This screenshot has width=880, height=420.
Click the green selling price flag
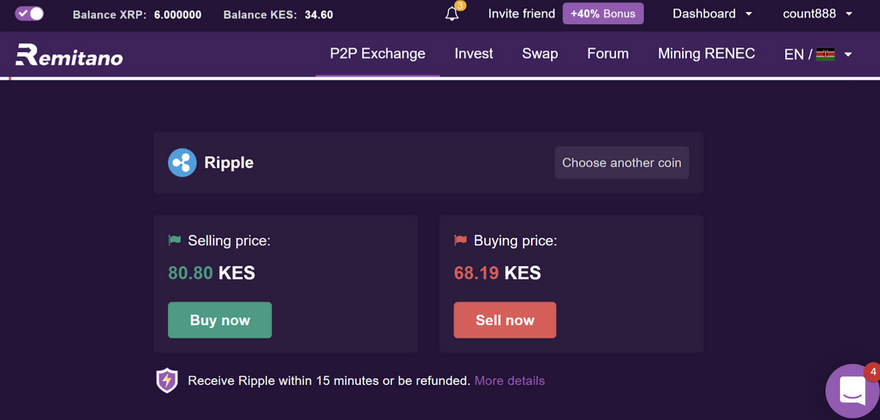tap(175, 241)
